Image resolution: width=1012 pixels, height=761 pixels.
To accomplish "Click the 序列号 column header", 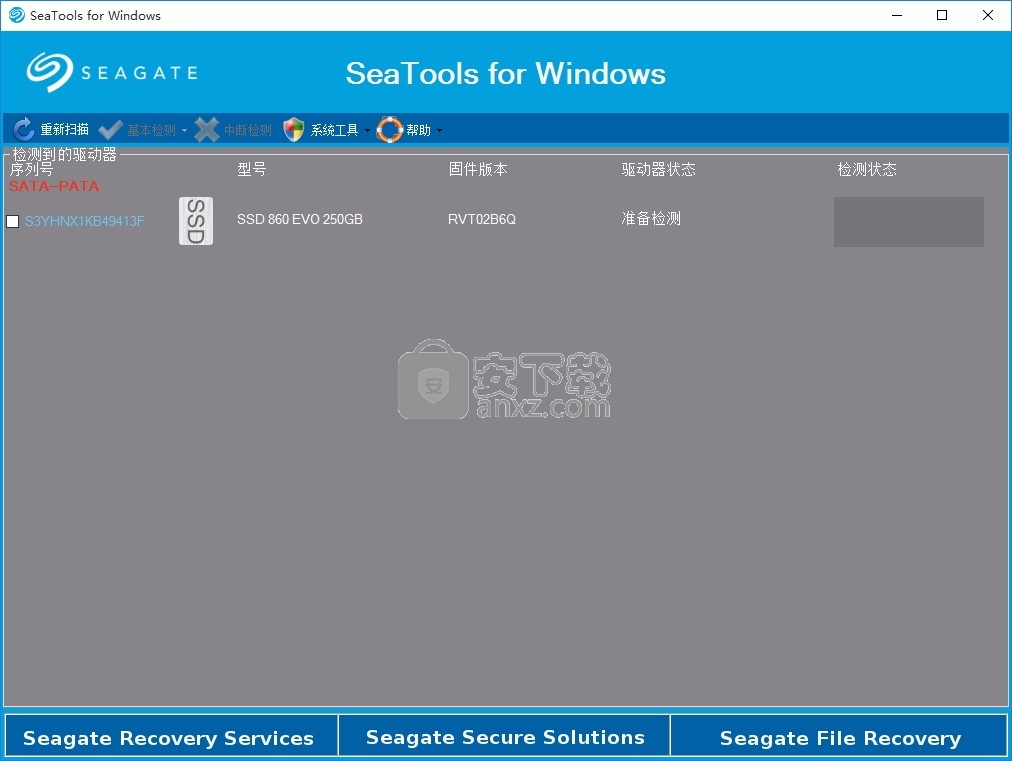I will [x=31, y=170].
